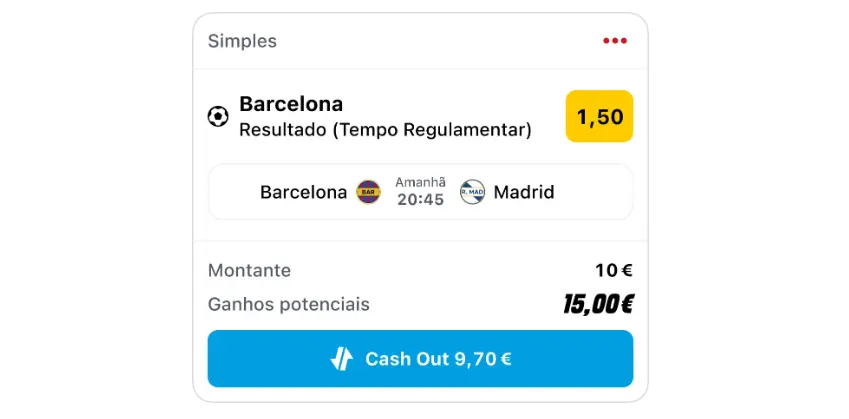Click the bold Barcelona selection title

coord(291,104)
